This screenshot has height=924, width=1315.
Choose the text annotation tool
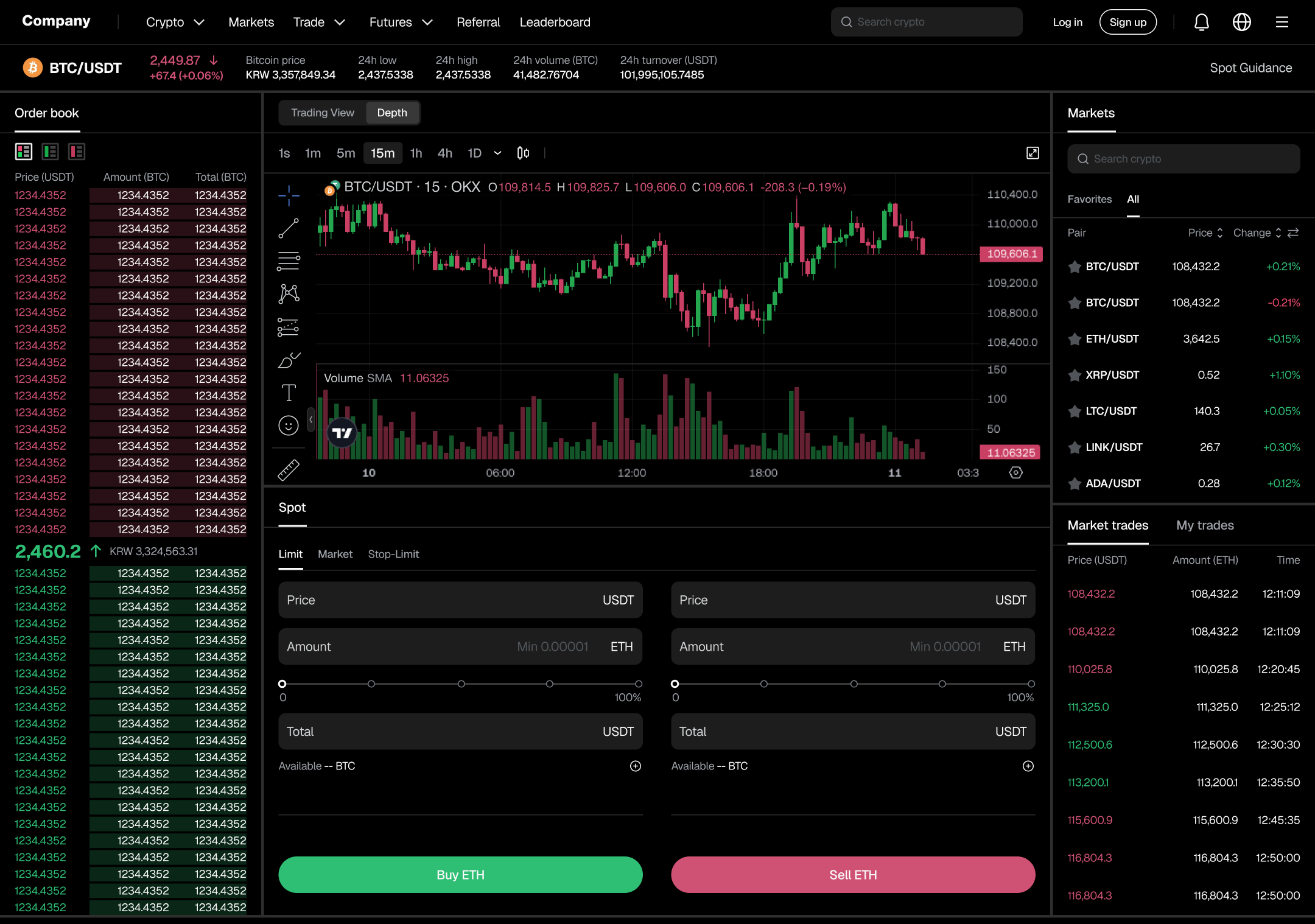[289, 393]
